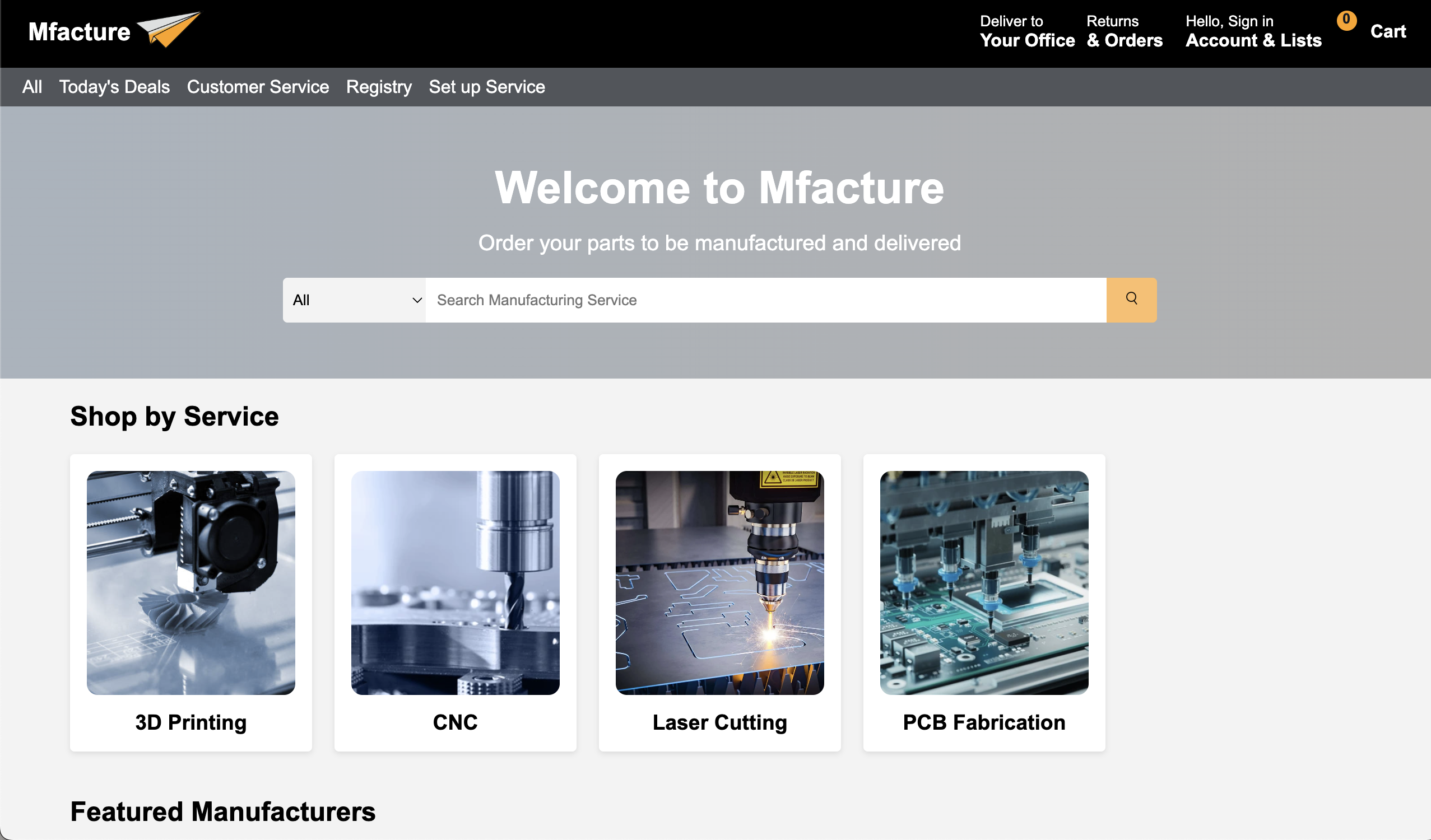Click the Shop by Service heading
Screen dimensions: 1431x840
coord(174,416)
